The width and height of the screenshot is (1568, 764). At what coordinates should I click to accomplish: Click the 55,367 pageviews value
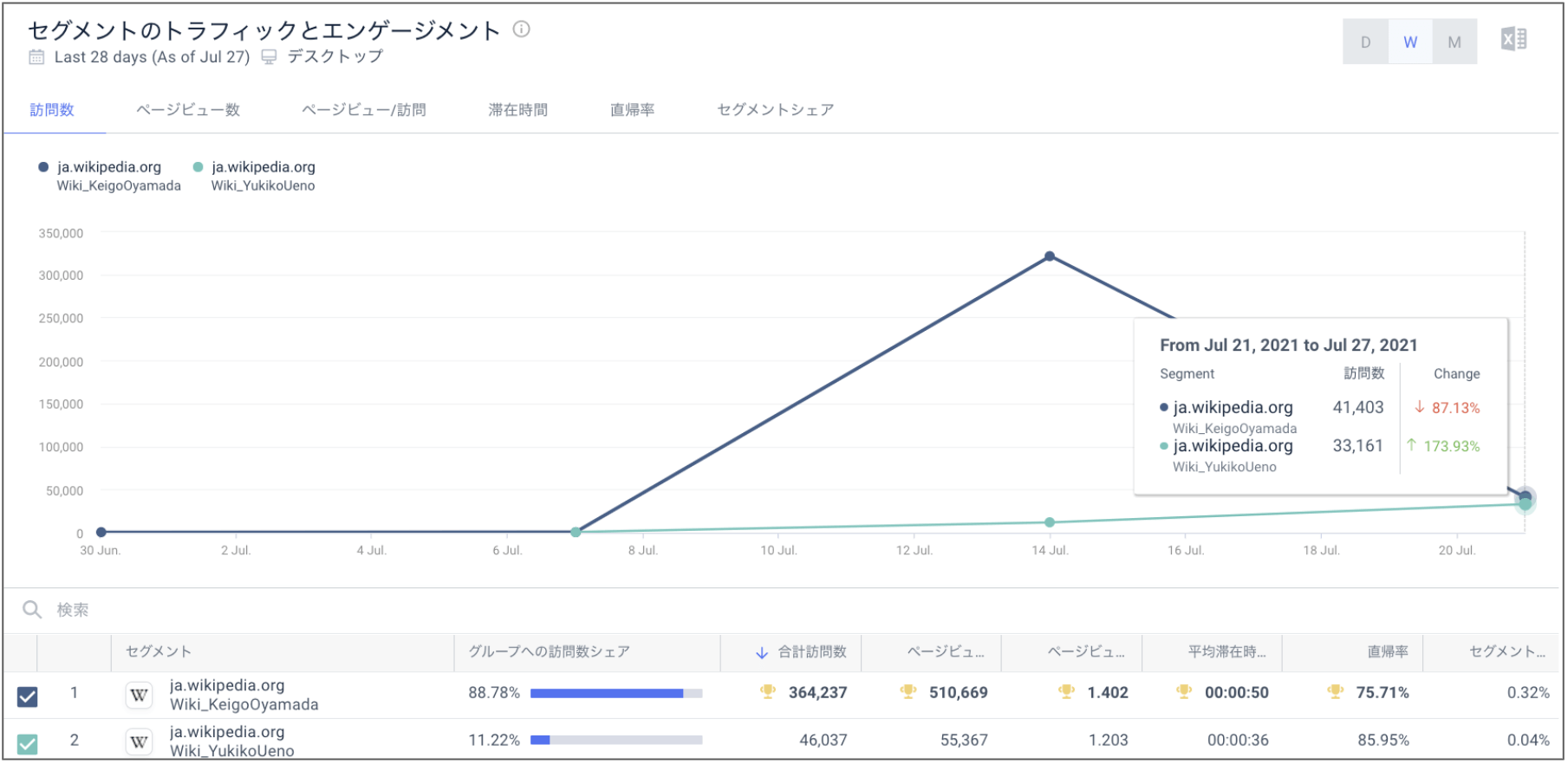(x=964, y=740)
